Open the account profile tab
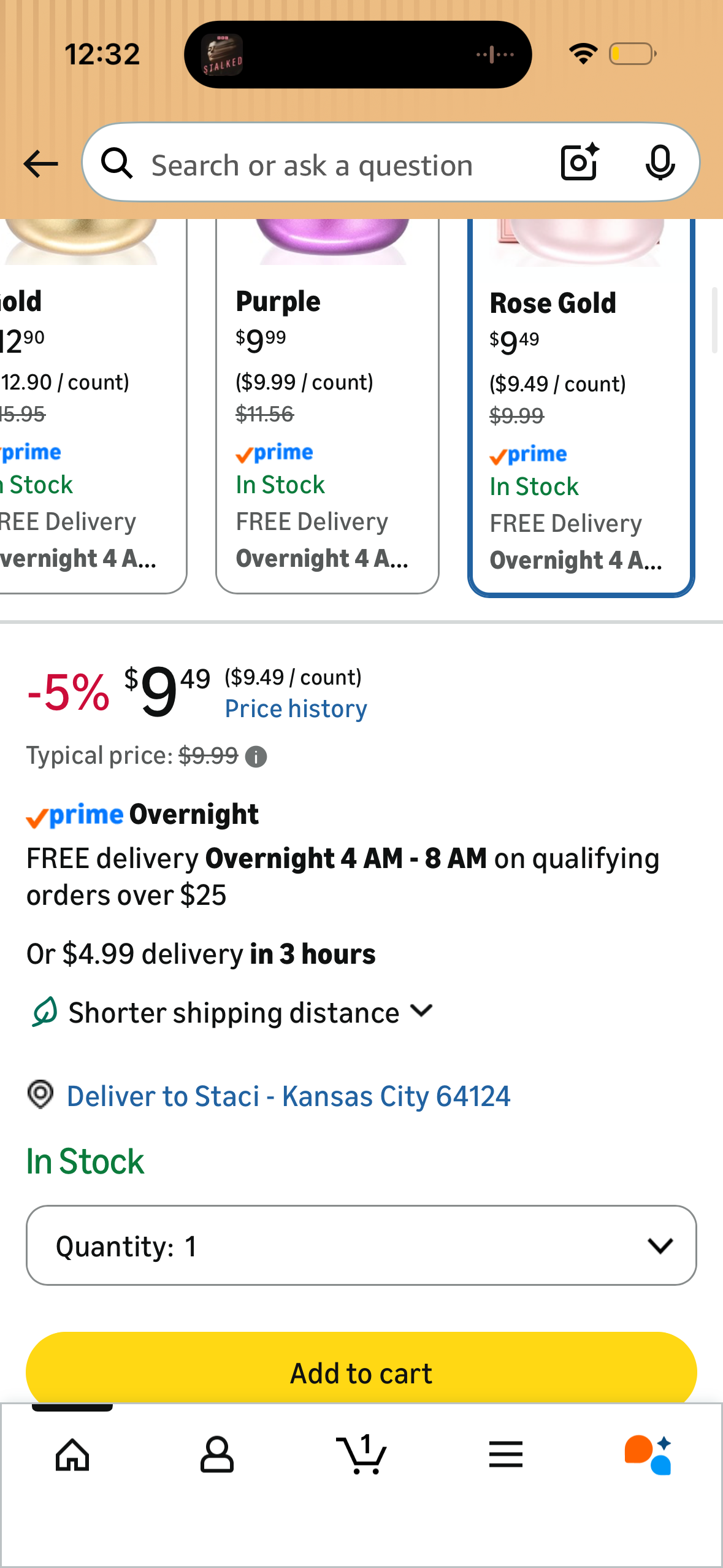Screen dimensions: 723x1568 (x=217, y=1455)
